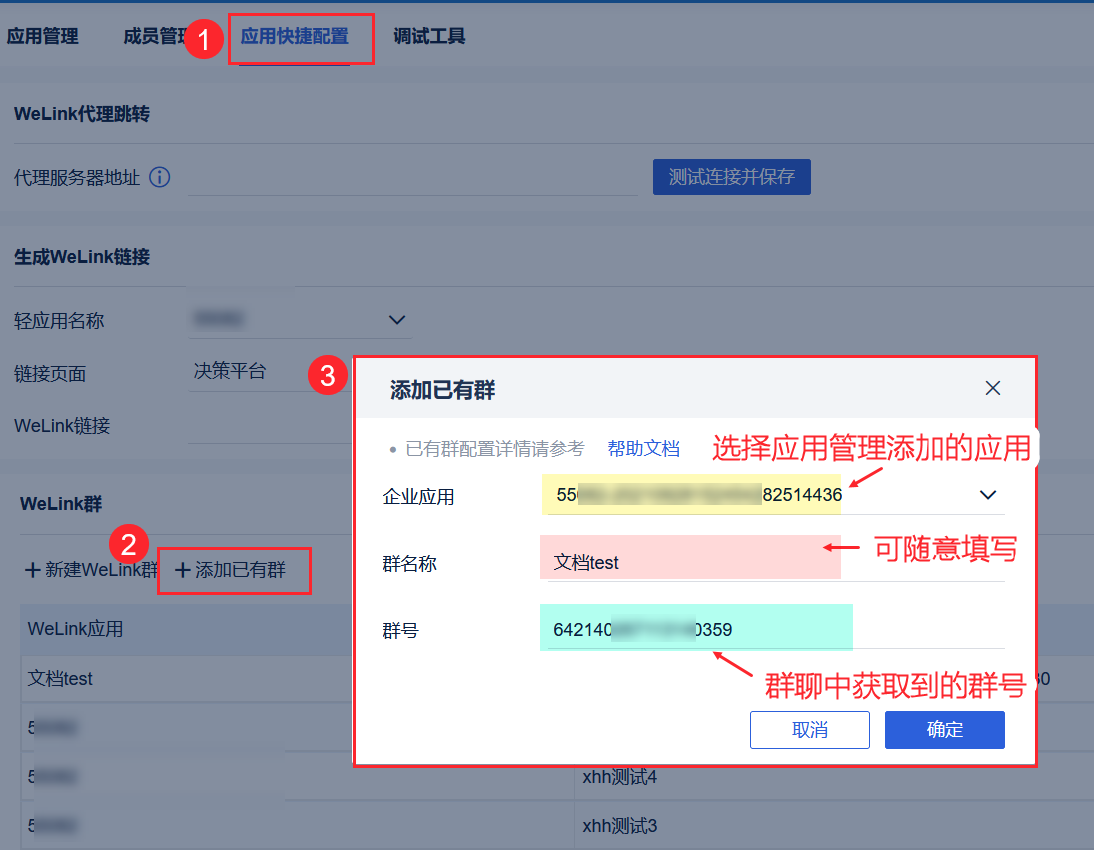Switch to the 成员管理 tab
Viewport: 1094px width, 850px height.
tap(155, 36)
